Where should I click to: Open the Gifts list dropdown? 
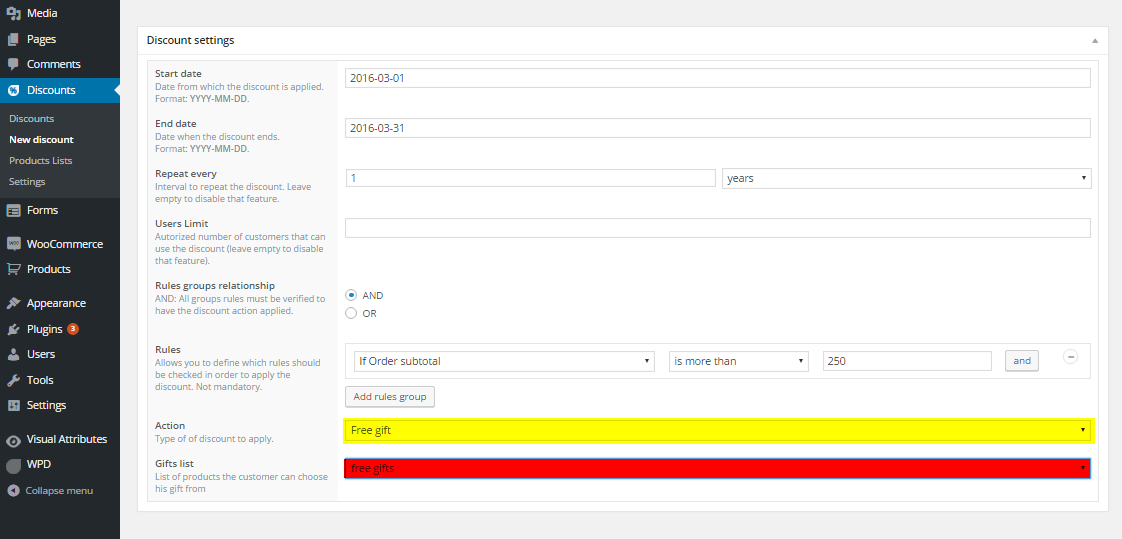[718, 468]
